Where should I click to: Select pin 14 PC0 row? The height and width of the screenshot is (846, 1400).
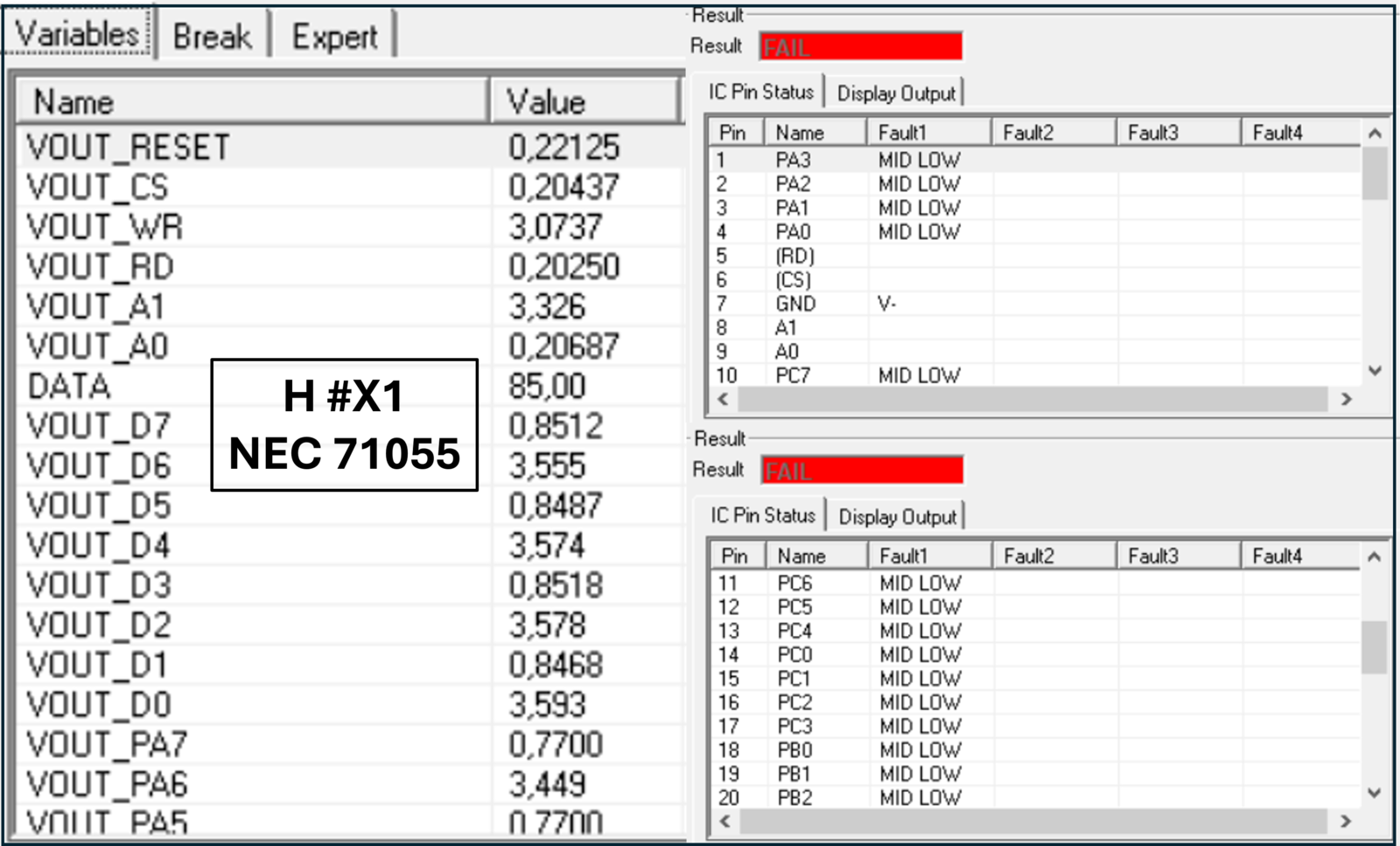coord(1035,655)
